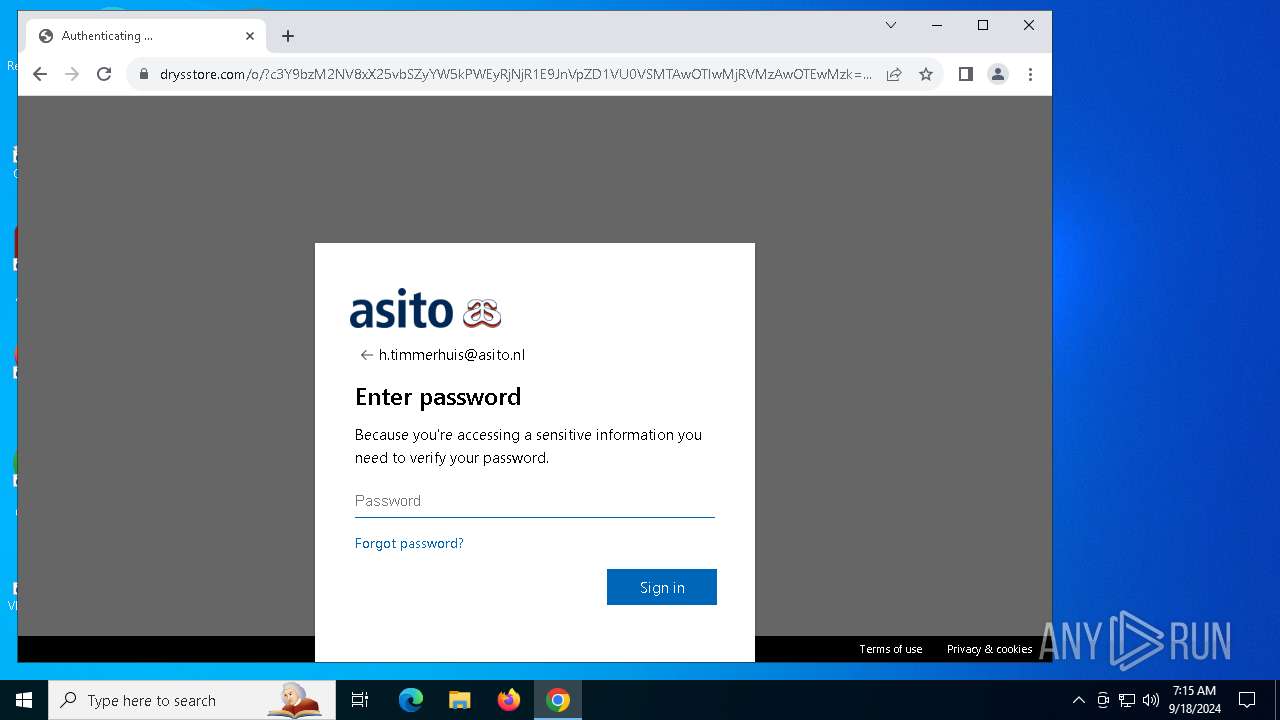Image resolution: width=1280 pixels, height=720 pixels.
Task: Click the asito logo
Action: (x=426, y=309)
